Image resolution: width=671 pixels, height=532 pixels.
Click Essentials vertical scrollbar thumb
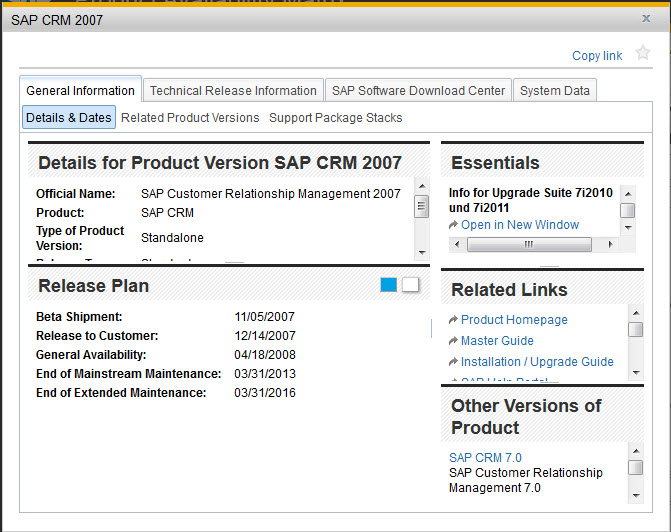point(628,211)
